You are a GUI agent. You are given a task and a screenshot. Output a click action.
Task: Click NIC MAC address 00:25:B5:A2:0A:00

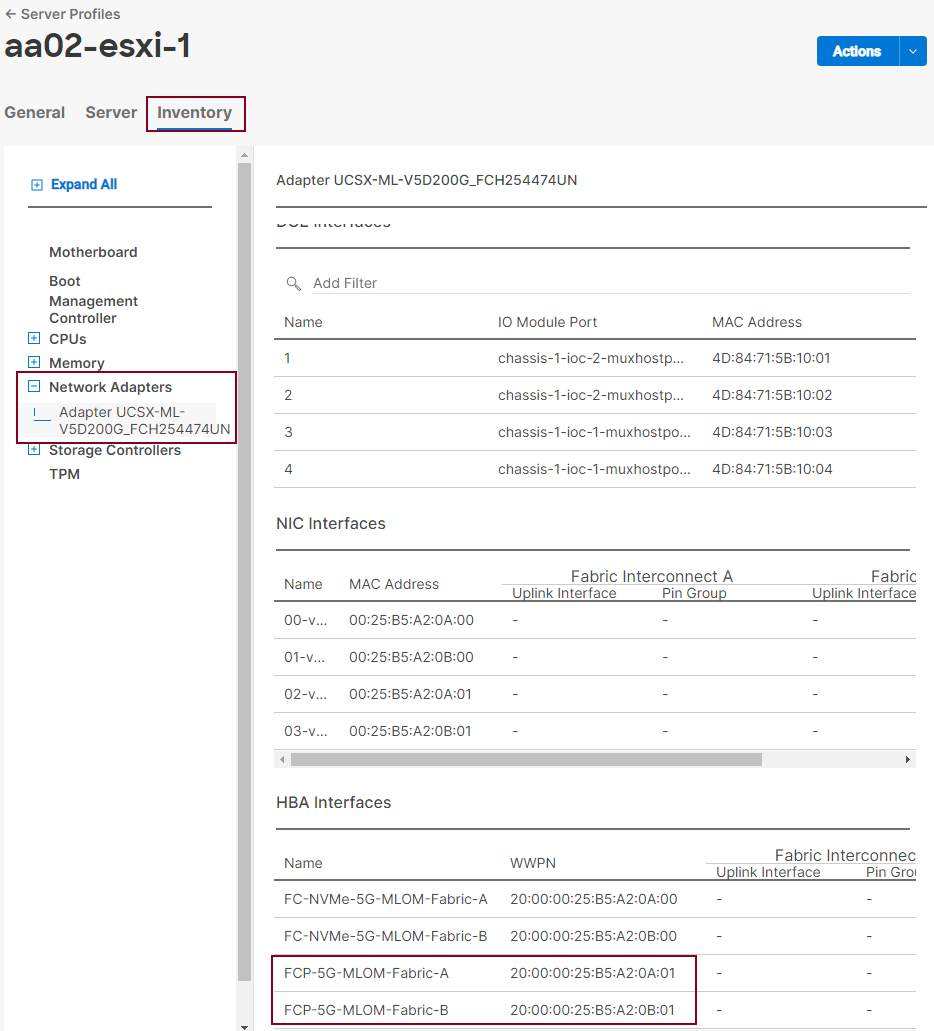[411, 620]
